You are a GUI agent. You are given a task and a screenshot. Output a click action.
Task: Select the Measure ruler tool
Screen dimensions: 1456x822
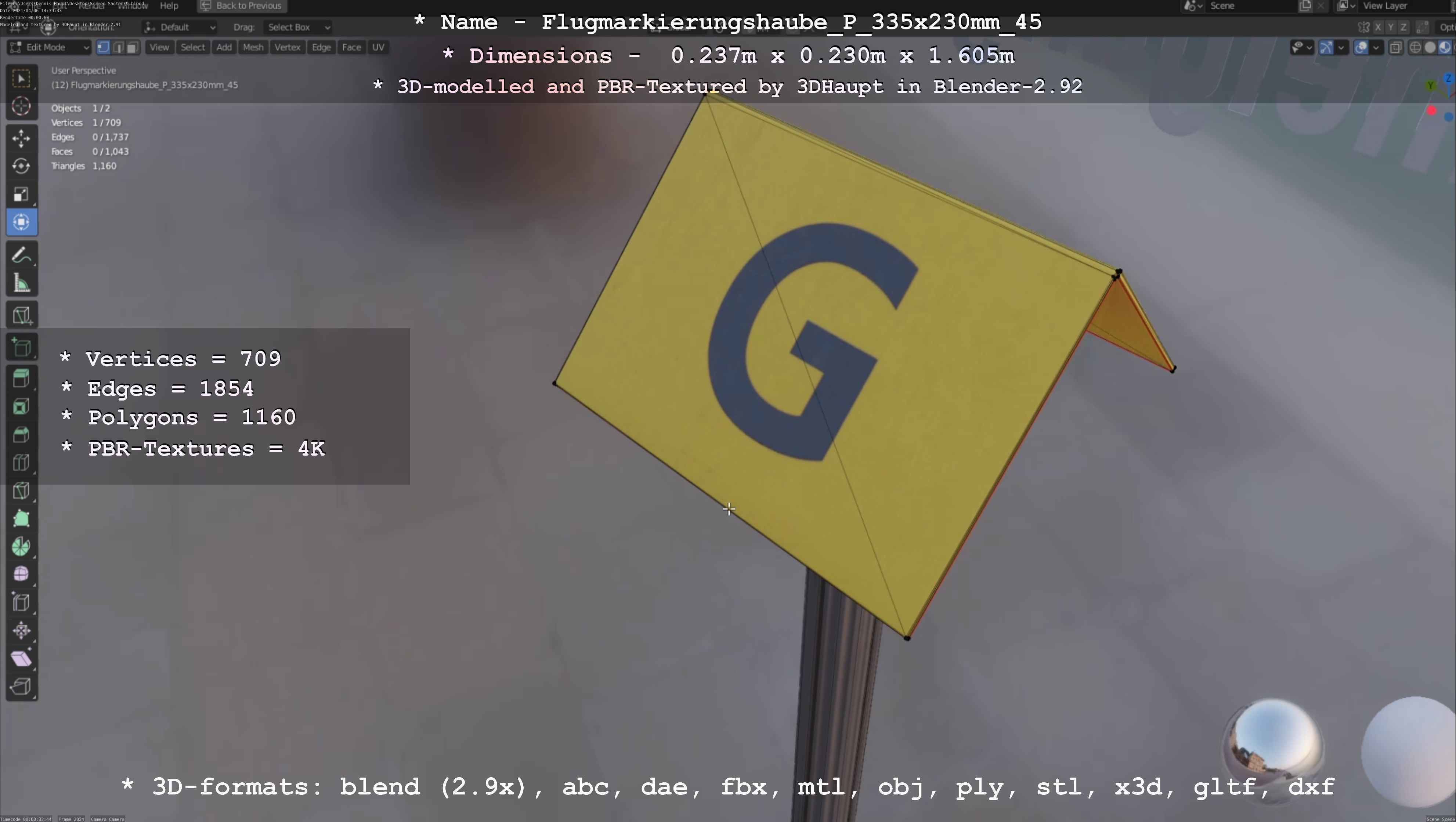click(x=21, y=283)
